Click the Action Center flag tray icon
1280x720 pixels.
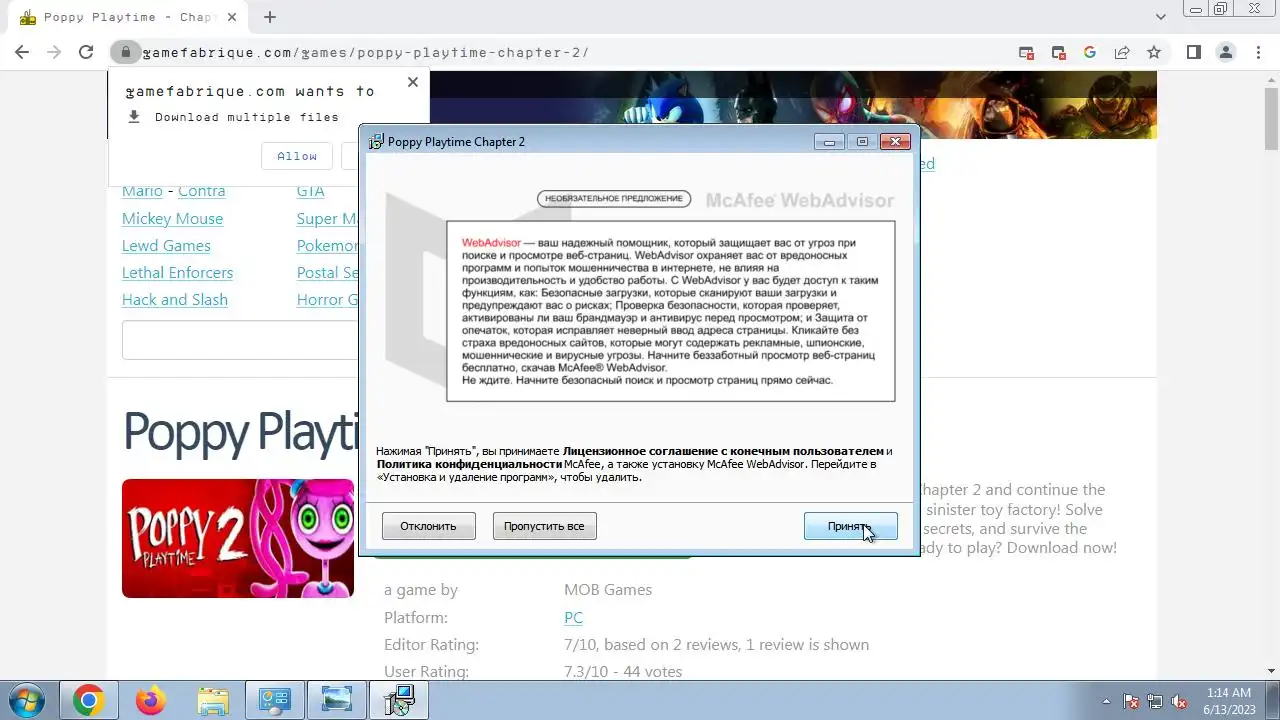pyautogui.click(x=1131, y=701)
